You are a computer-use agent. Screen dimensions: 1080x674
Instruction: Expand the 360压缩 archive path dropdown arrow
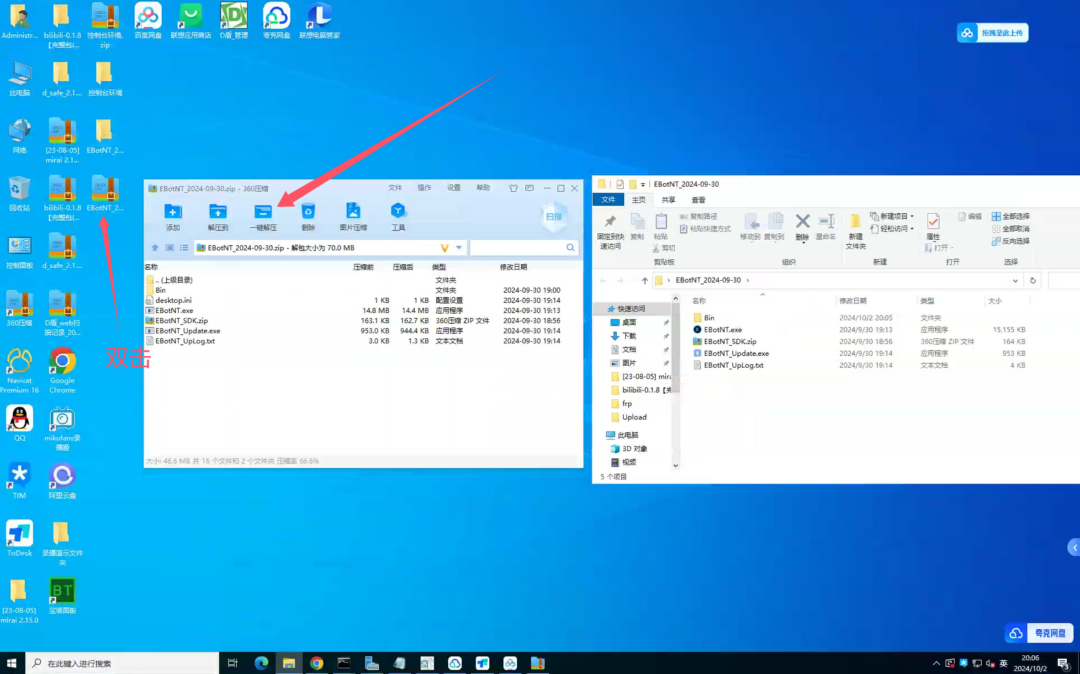tap(459, 248)
